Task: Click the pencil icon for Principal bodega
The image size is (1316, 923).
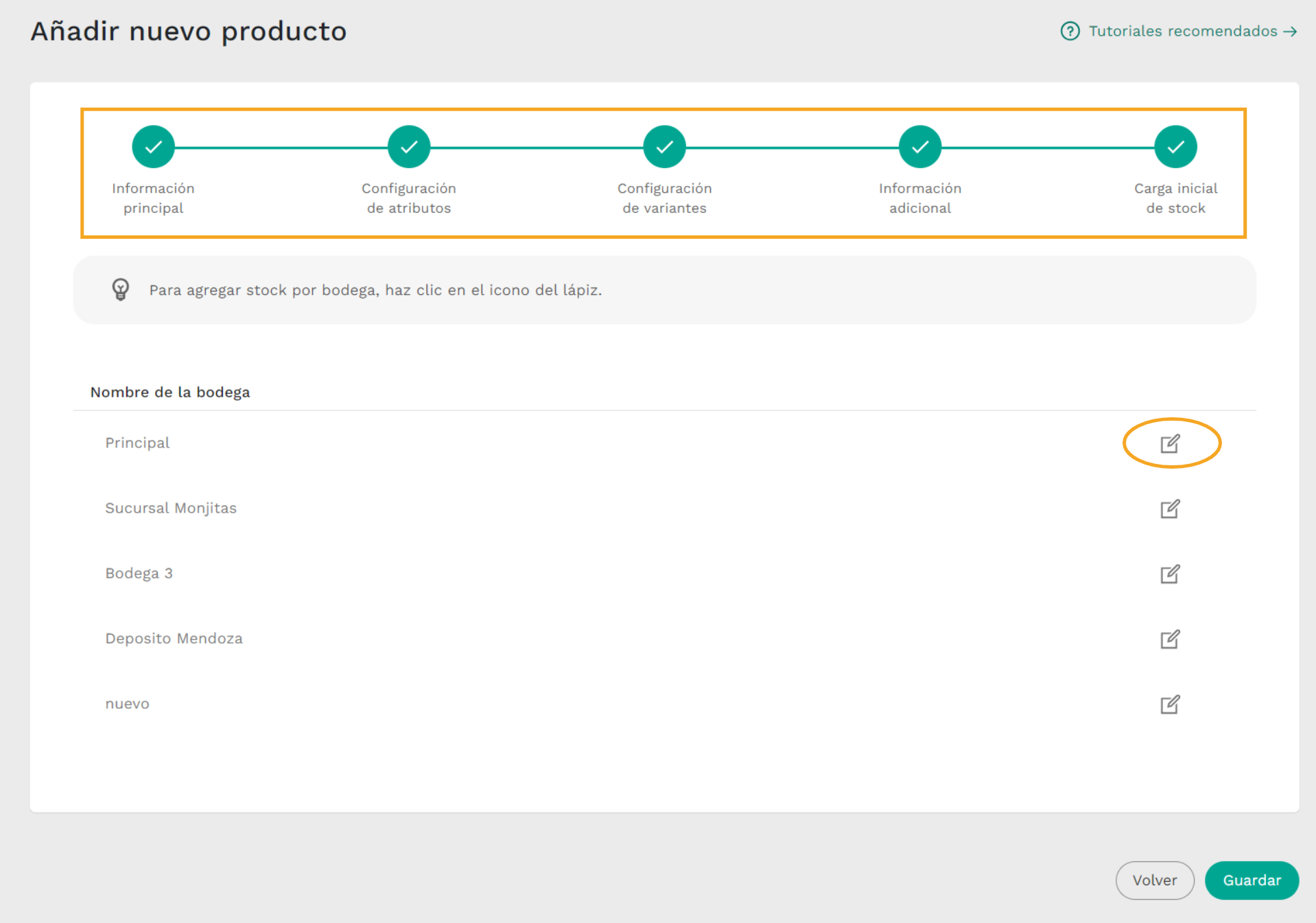Action: (1170, 443)
